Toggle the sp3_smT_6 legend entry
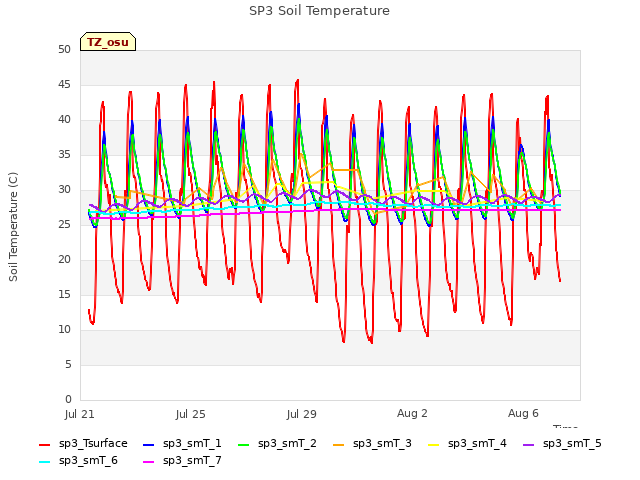Screen dimensions: 640x480 tap(78, 460)
